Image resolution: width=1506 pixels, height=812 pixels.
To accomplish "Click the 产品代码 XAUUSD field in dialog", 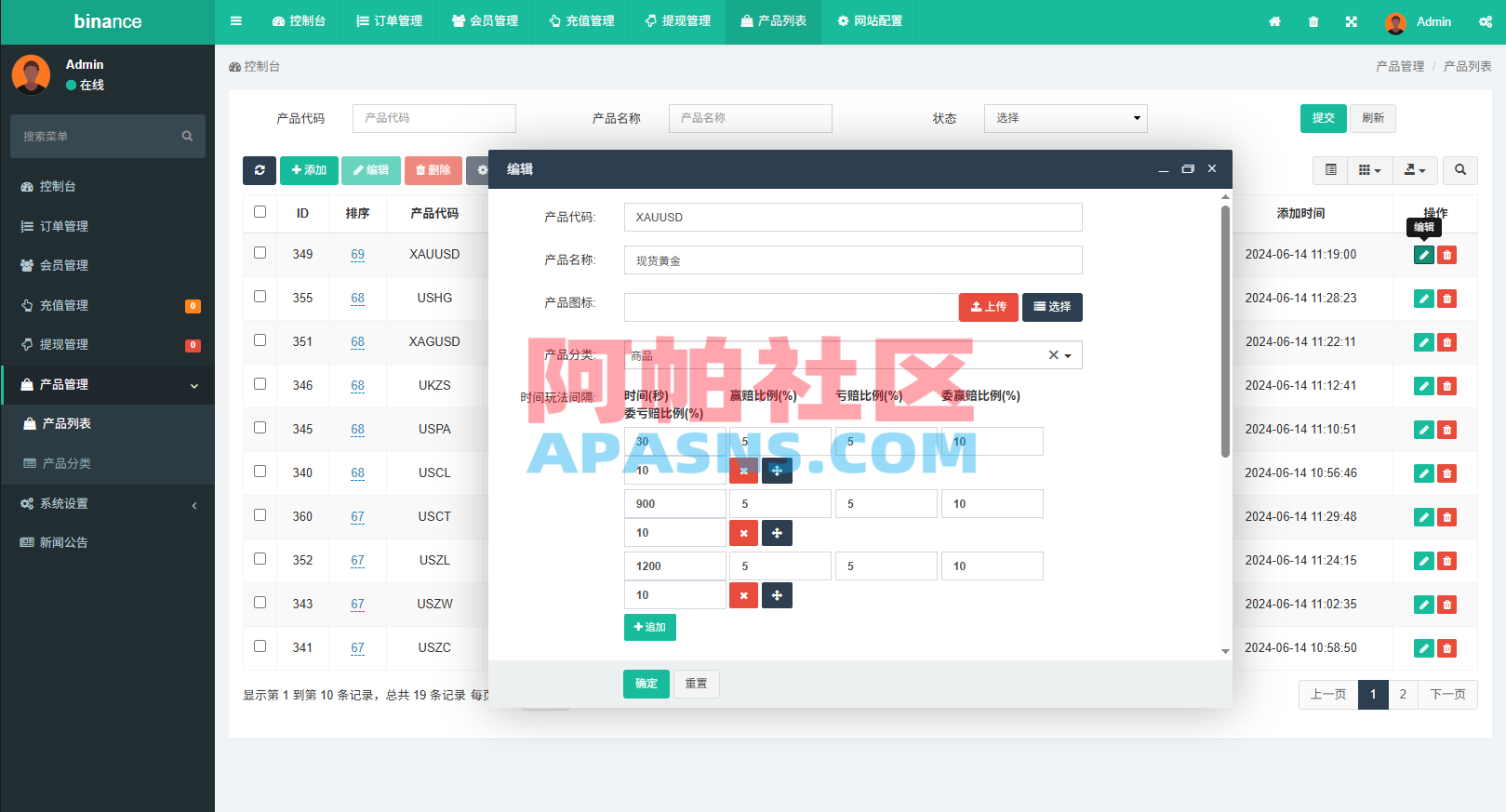I will point(853,217).
